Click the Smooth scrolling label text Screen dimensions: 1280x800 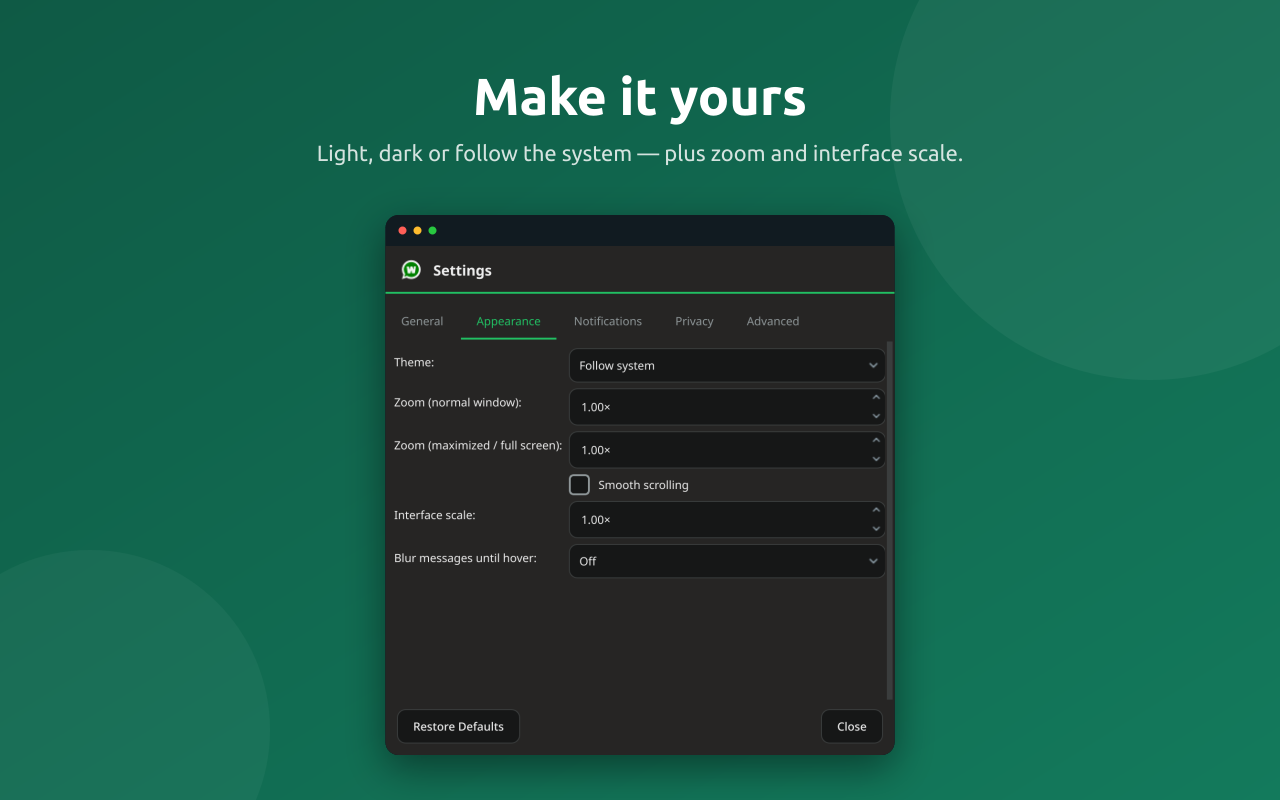pos(643,485)
